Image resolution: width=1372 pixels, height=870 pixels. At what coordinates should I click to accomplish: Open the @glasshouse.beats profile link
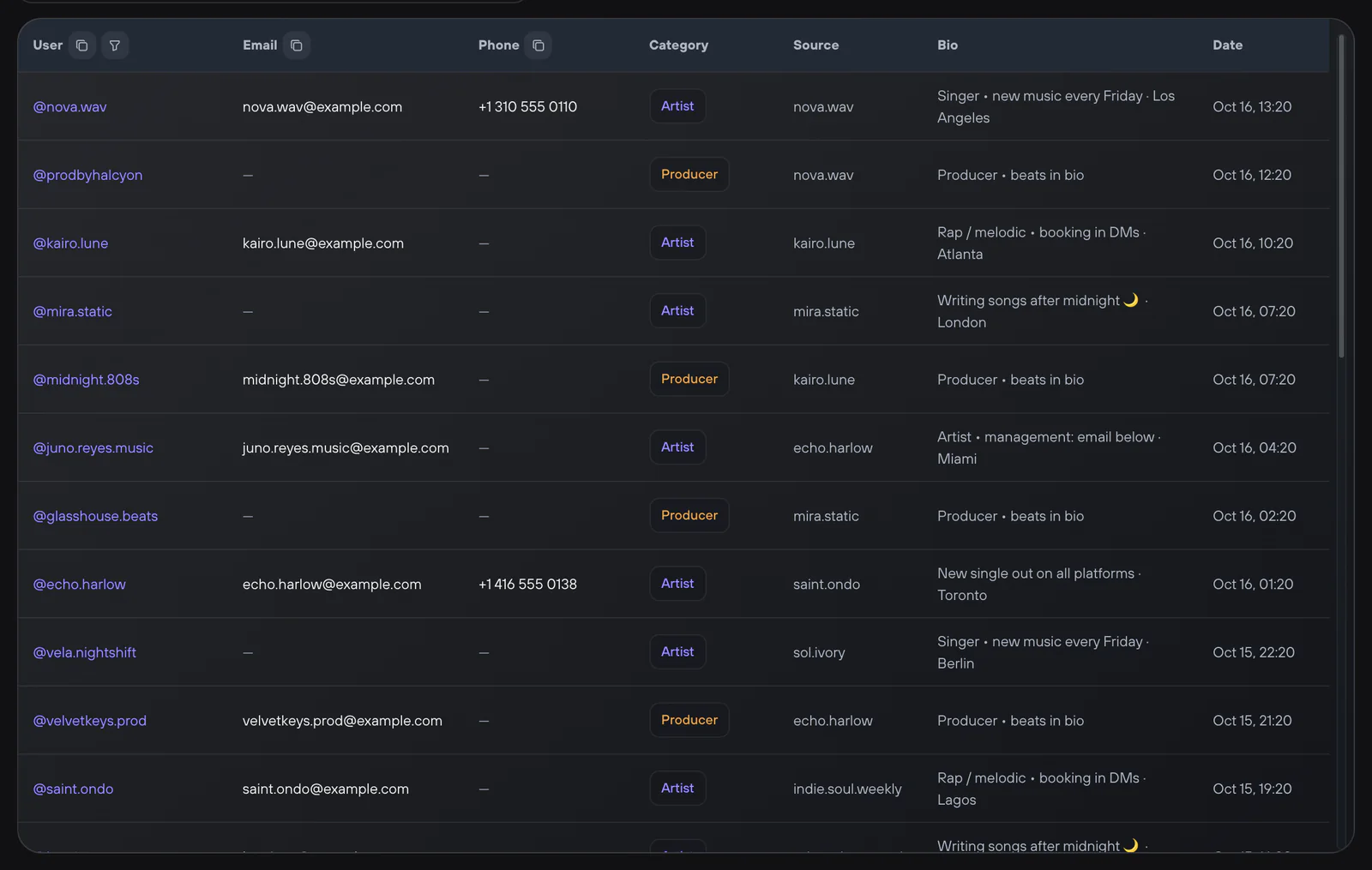click(x=95, y=516)
